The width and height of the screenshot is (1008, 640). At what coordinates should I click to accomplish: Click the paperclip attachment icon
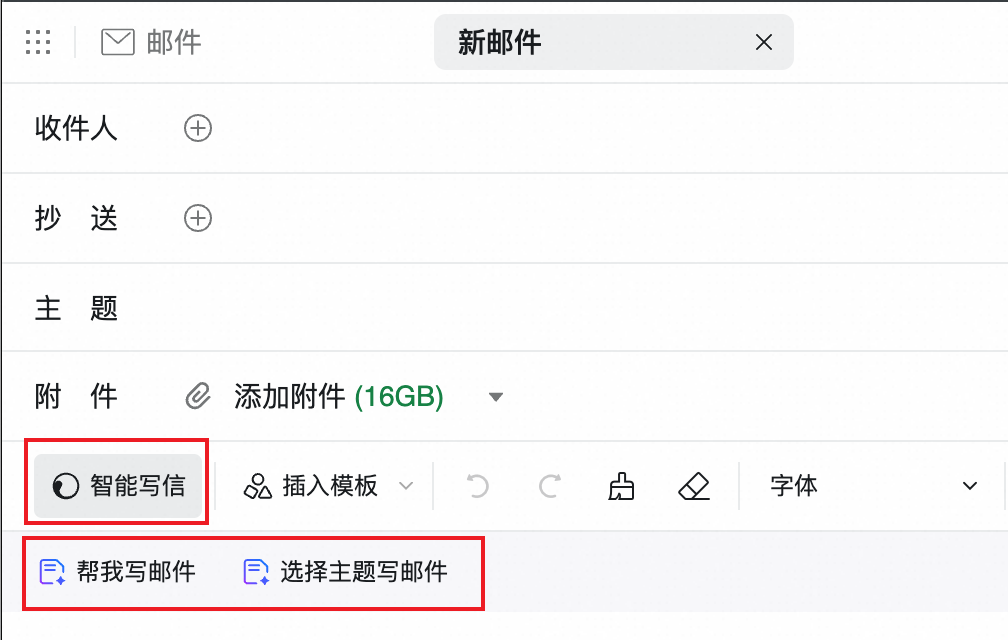click(198, 396)
